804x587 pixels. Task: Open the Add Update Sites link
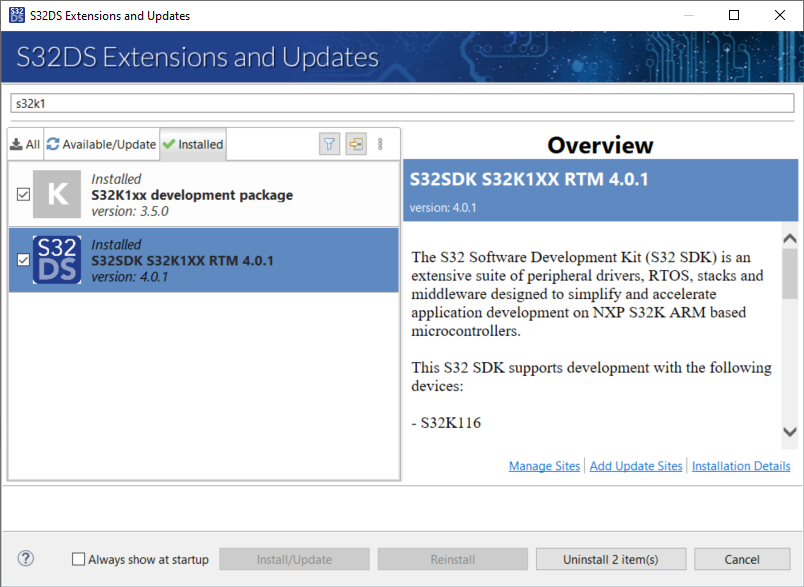tap(636, 466)
